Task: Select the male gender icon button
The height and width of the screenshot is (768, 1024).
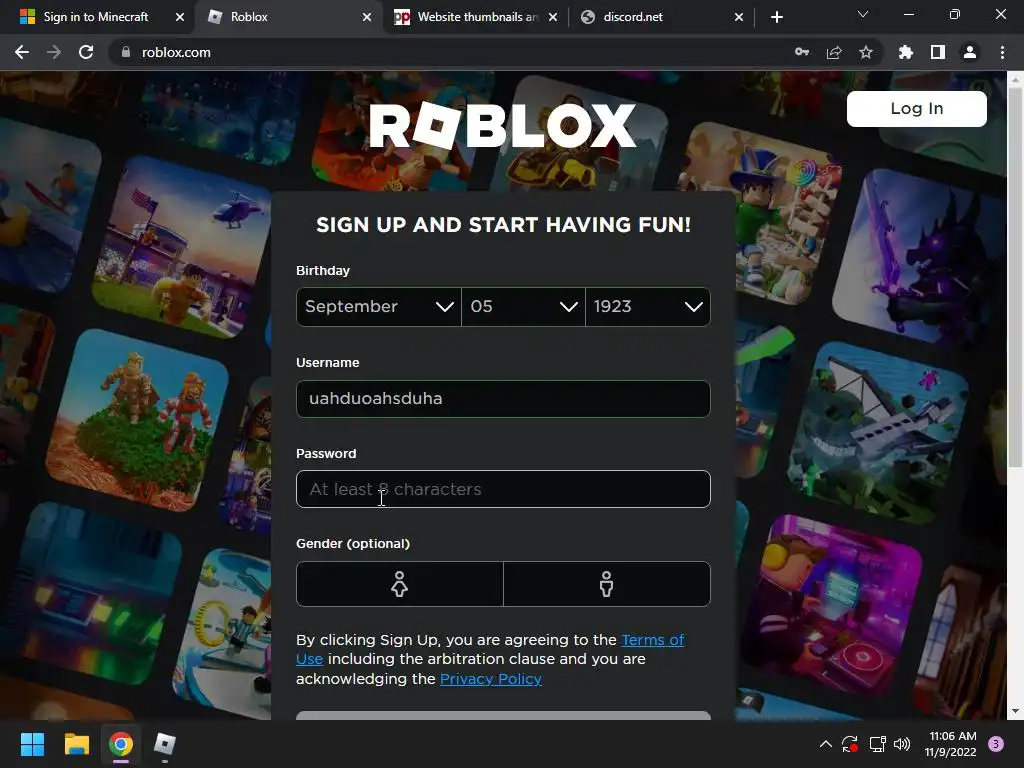Action: [607, 584]
